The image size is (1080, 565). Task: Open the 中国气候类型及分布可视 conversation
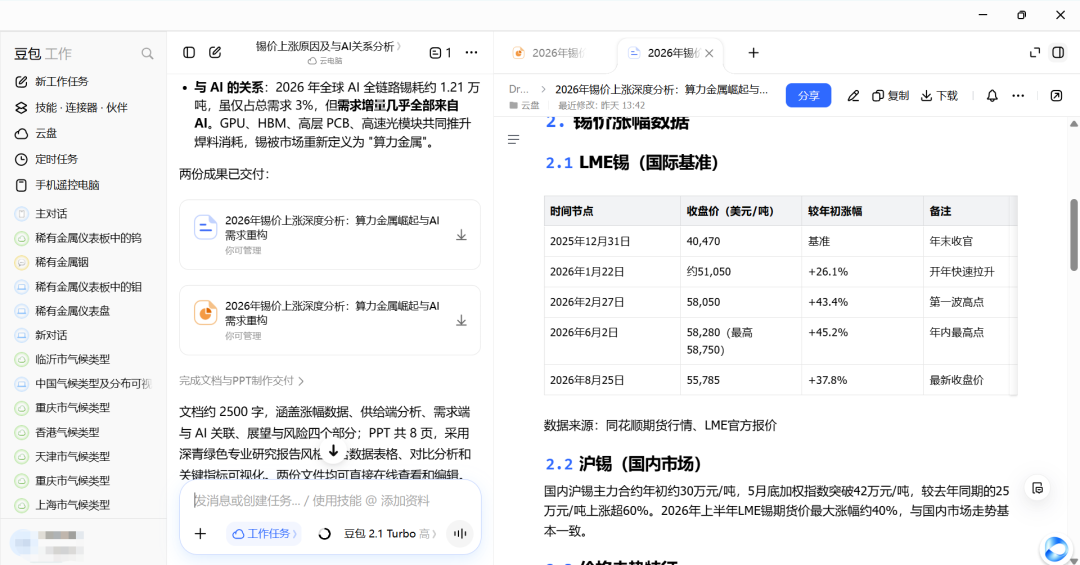pyautogui.click(x=83, y=383)
